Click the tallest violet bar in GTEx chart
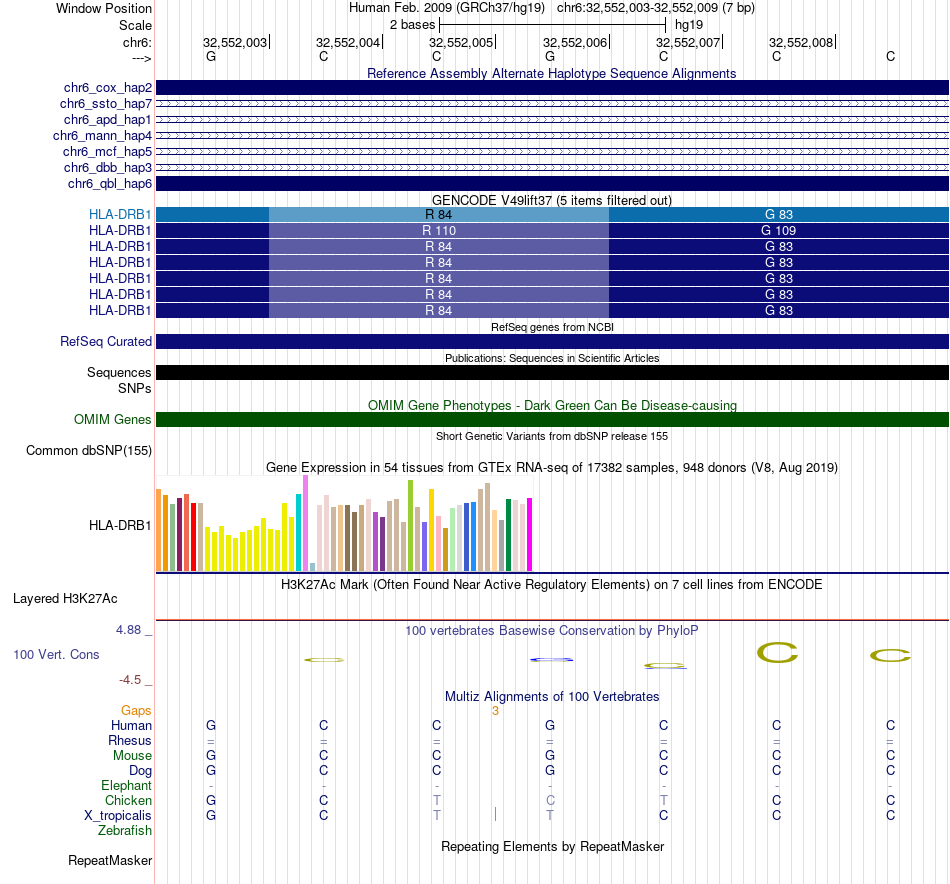 point(305,523)
